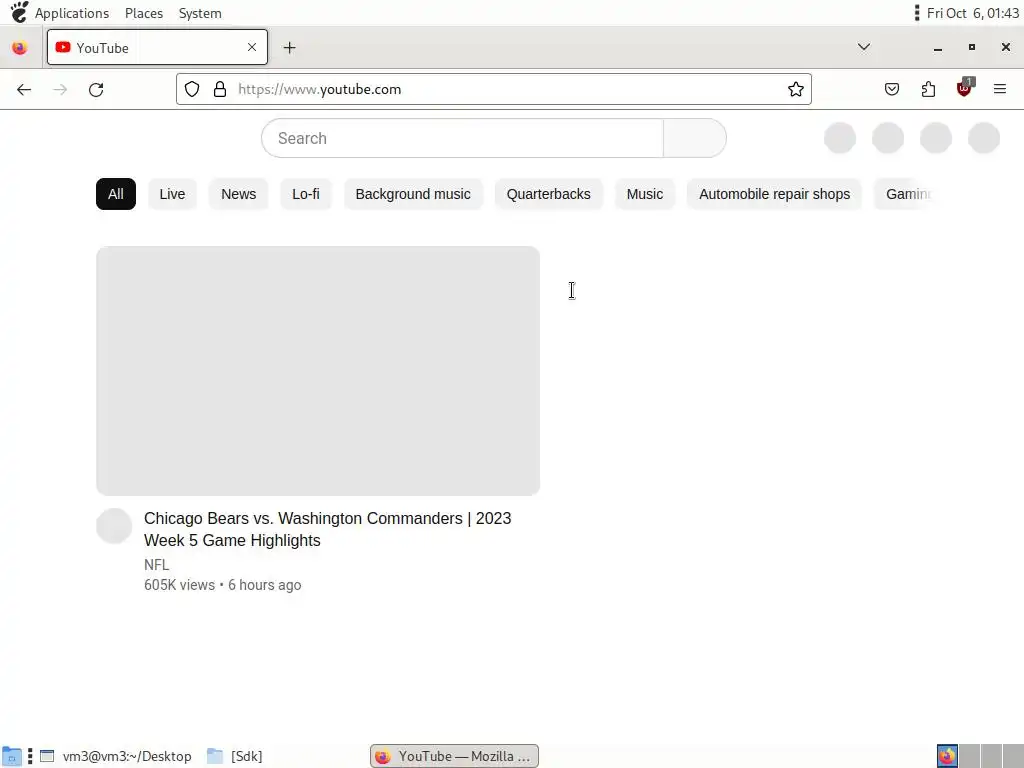The width and height of the screenshot is (1024, 768).
Task: Select the YouTube — Mozilla taskbar entry
Action: click(455, 756)
